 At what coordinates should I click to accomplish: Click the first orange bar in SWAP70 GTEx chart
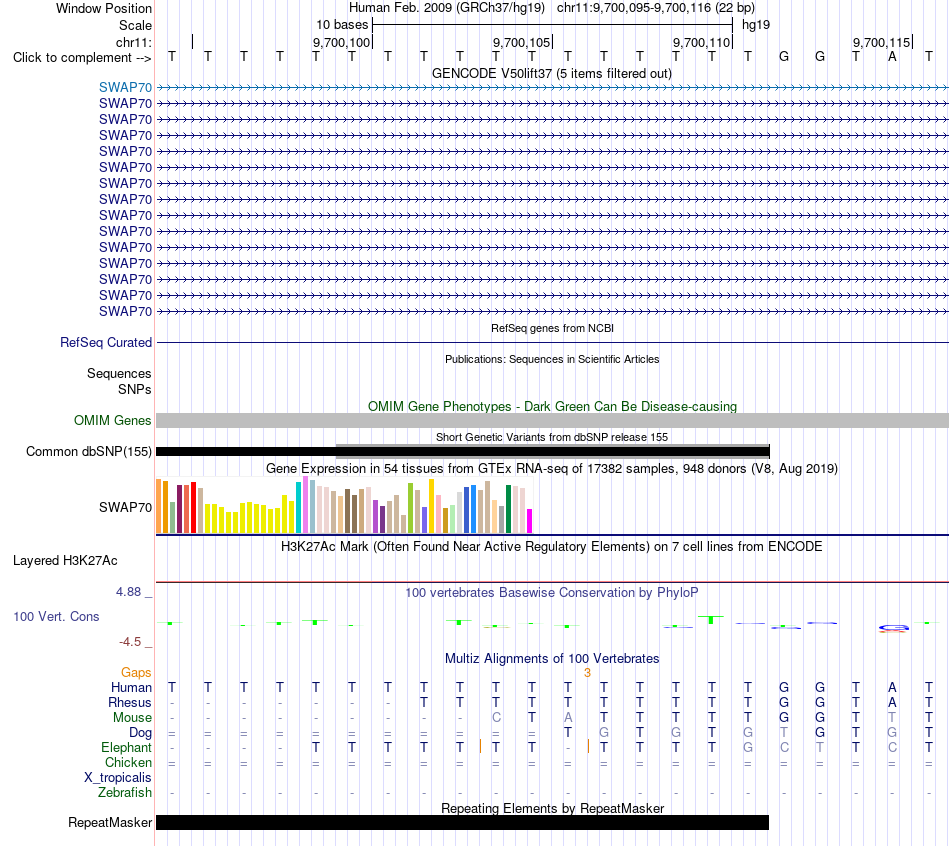[x=159, y=506]
